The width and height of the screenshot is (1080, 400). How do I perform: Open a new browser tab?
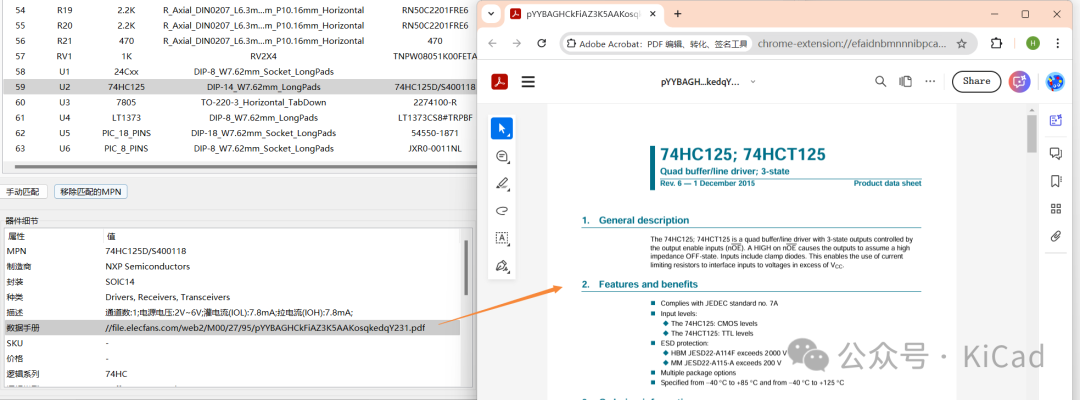[678, 14]
